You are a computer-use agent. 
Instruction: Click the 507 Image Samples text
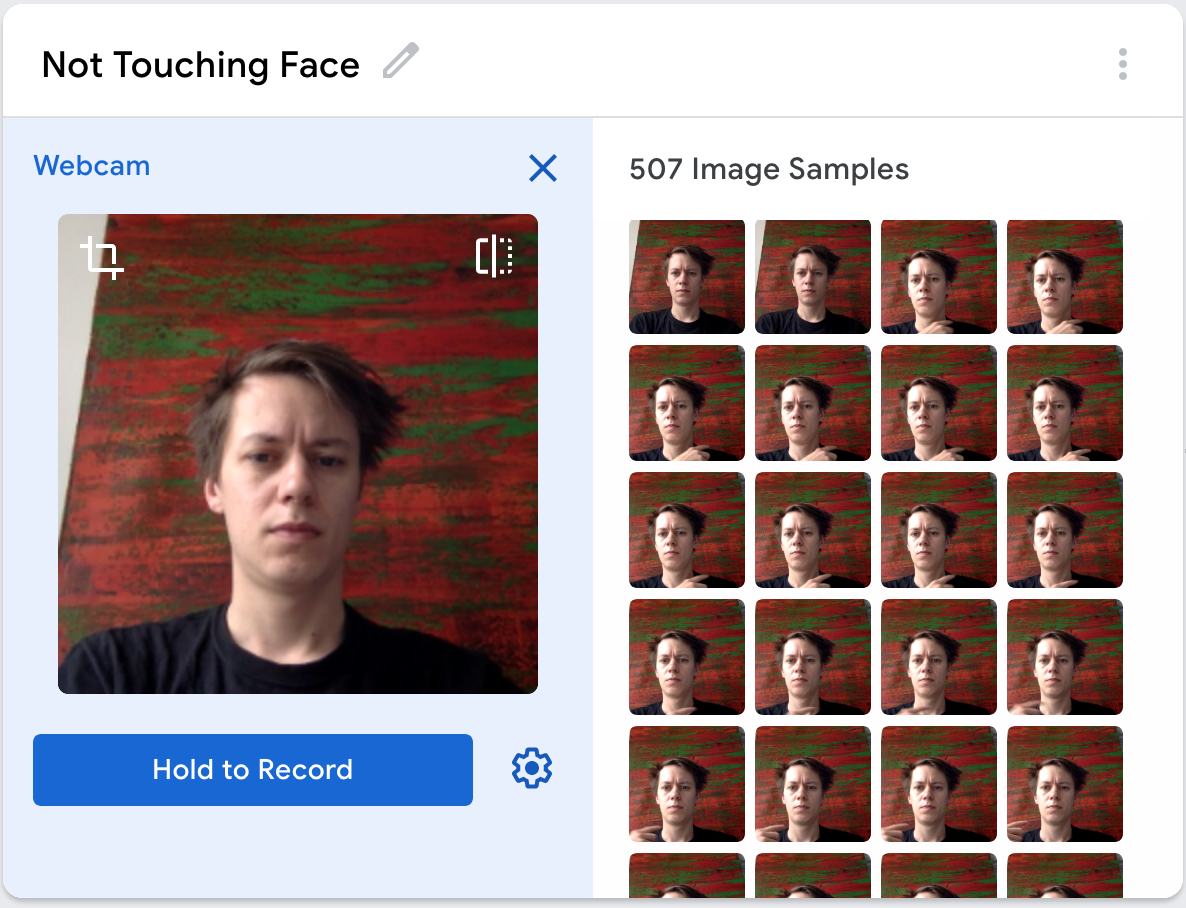pos(768,169)
